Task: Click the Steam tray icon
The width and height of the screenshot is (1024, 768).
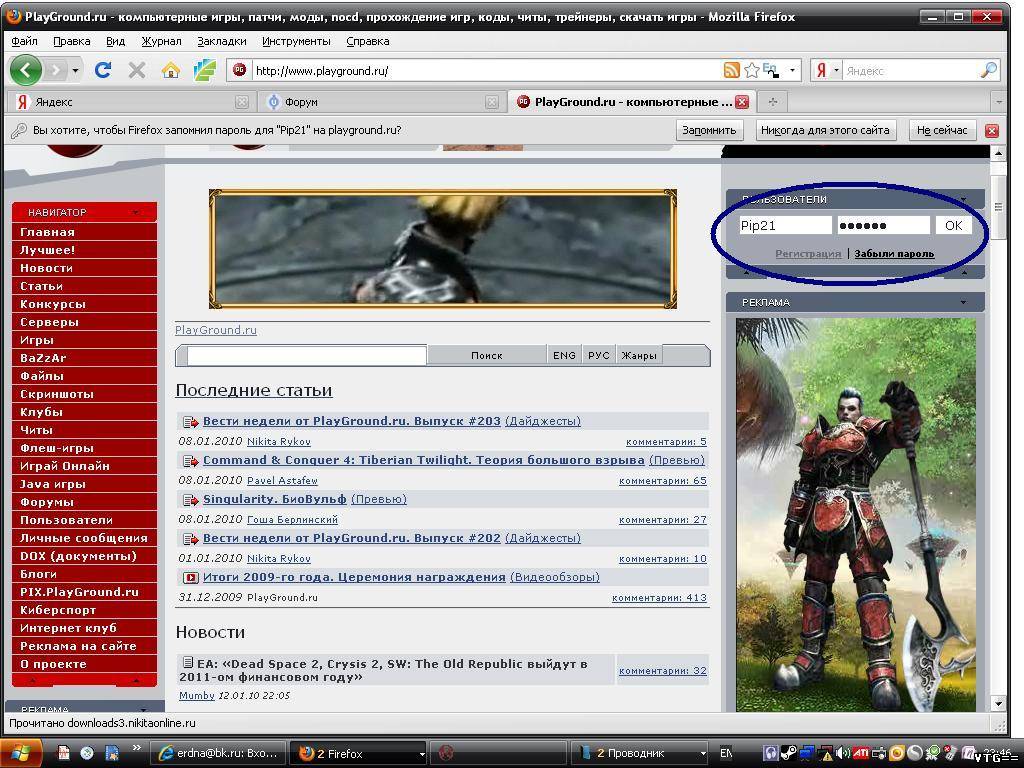Action: click(x=788, y=754)
